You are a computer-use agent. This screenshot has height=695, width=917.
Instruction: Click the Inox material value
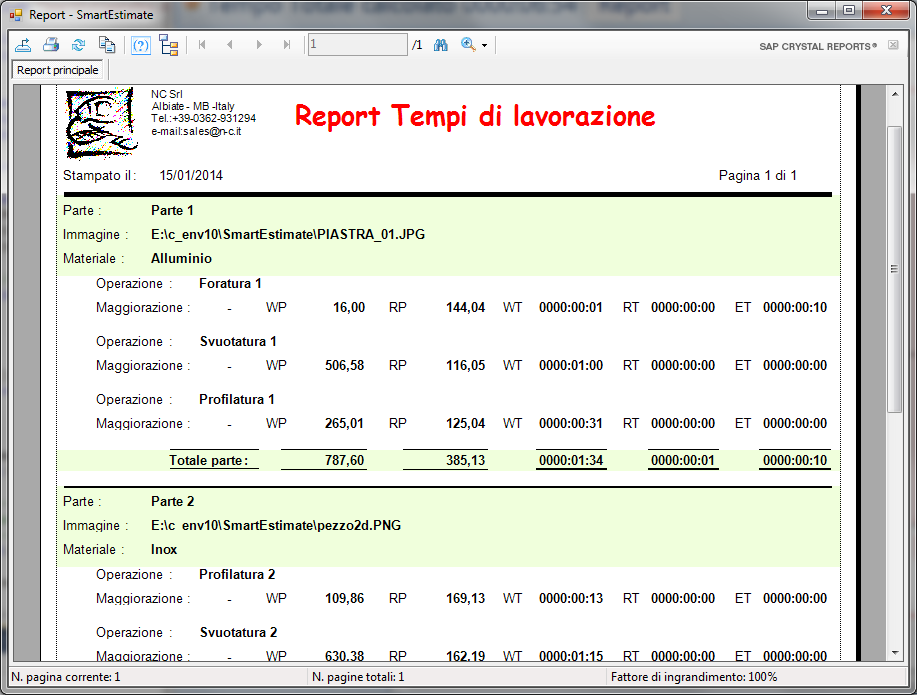click(164, 549)
